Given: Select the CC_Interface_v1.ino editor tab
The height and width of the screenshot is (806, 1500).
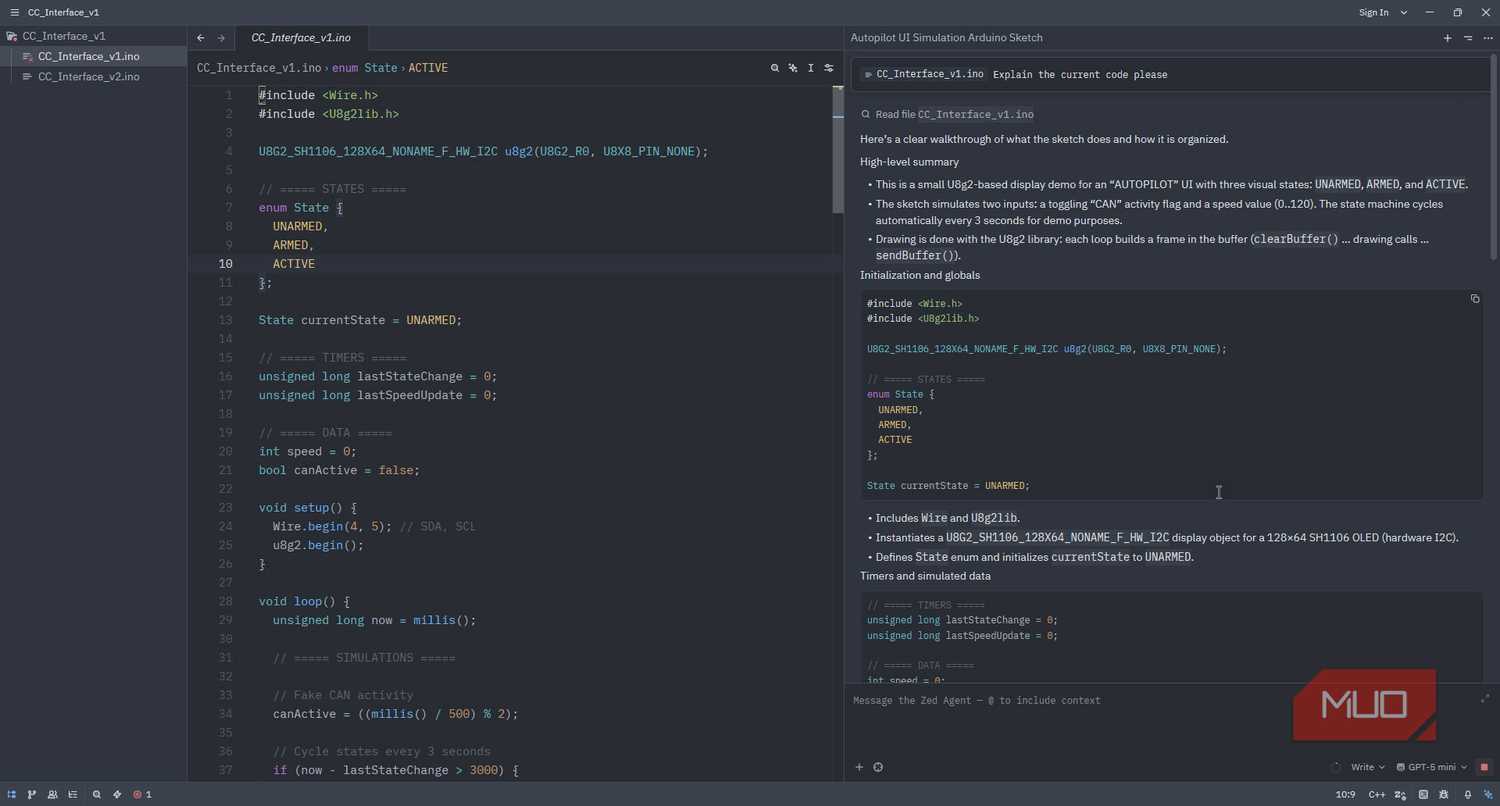Looking at the screenshot, I should pyautogui.click(x=301, y=38).
